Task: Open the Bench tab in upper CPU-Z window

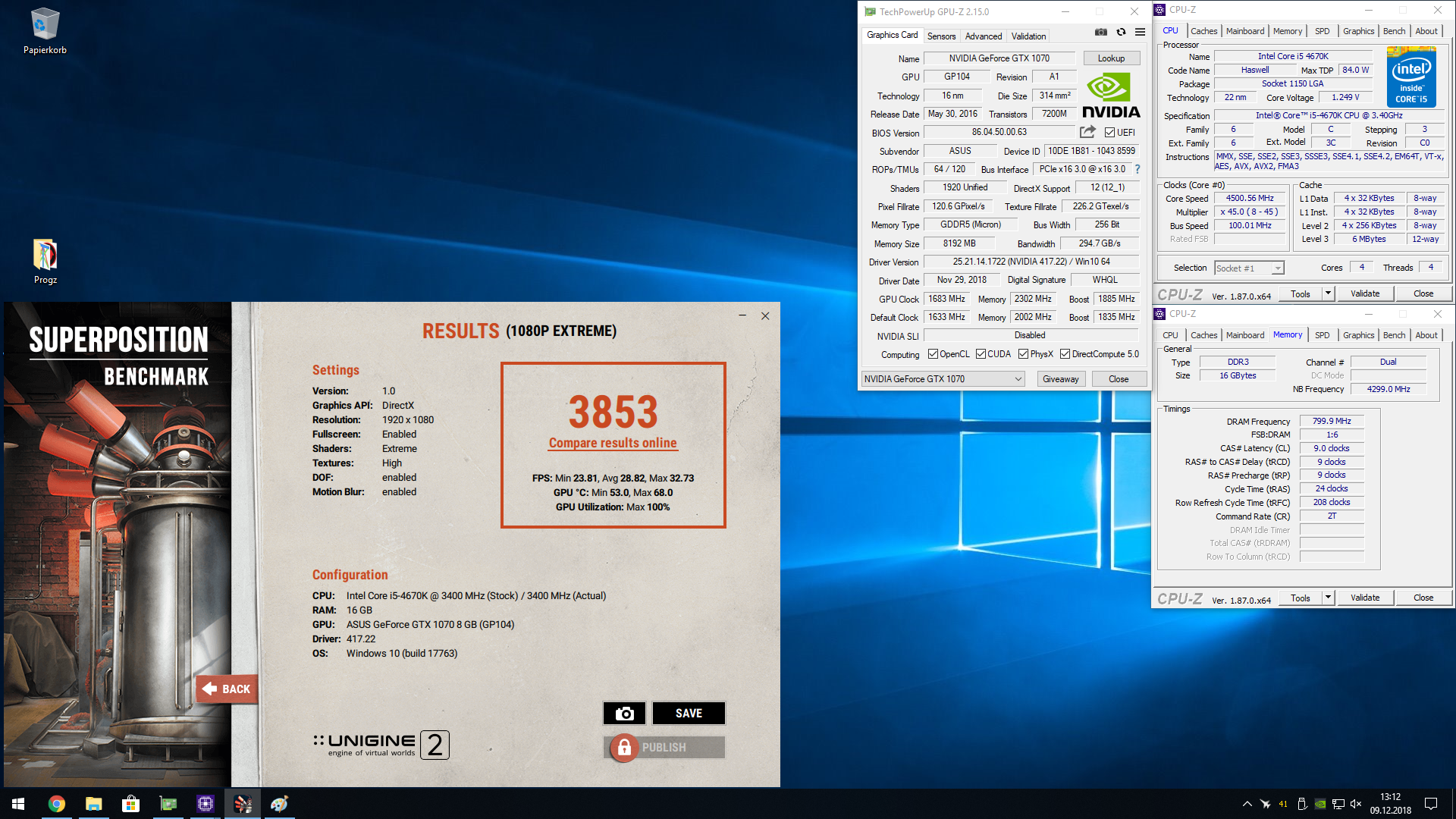Action: tap(1394, 31)
